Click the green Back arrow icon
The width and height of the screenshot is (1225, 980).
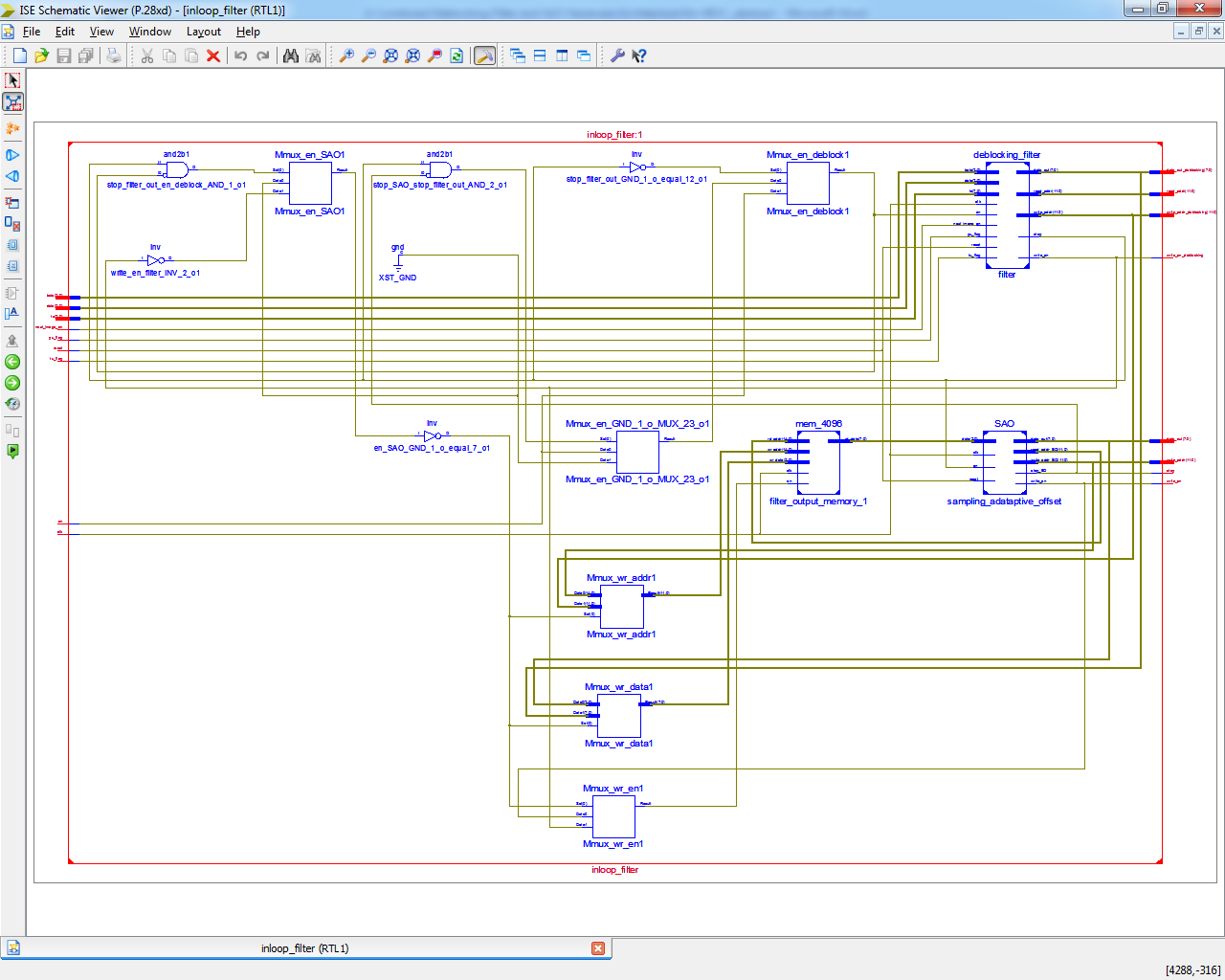pos(12,362)
